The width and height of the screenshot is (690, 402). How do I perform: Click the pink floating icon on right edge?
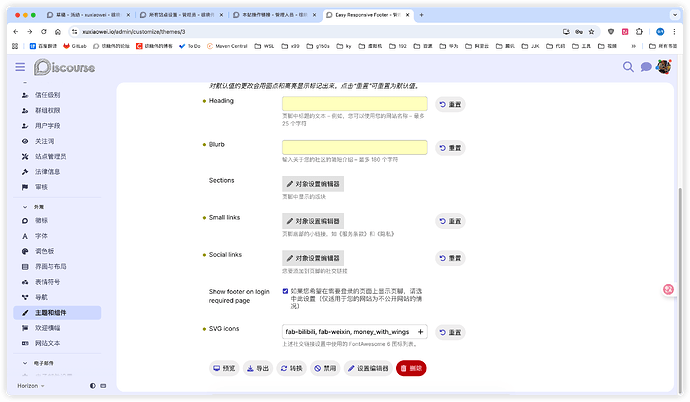[670, 290]
